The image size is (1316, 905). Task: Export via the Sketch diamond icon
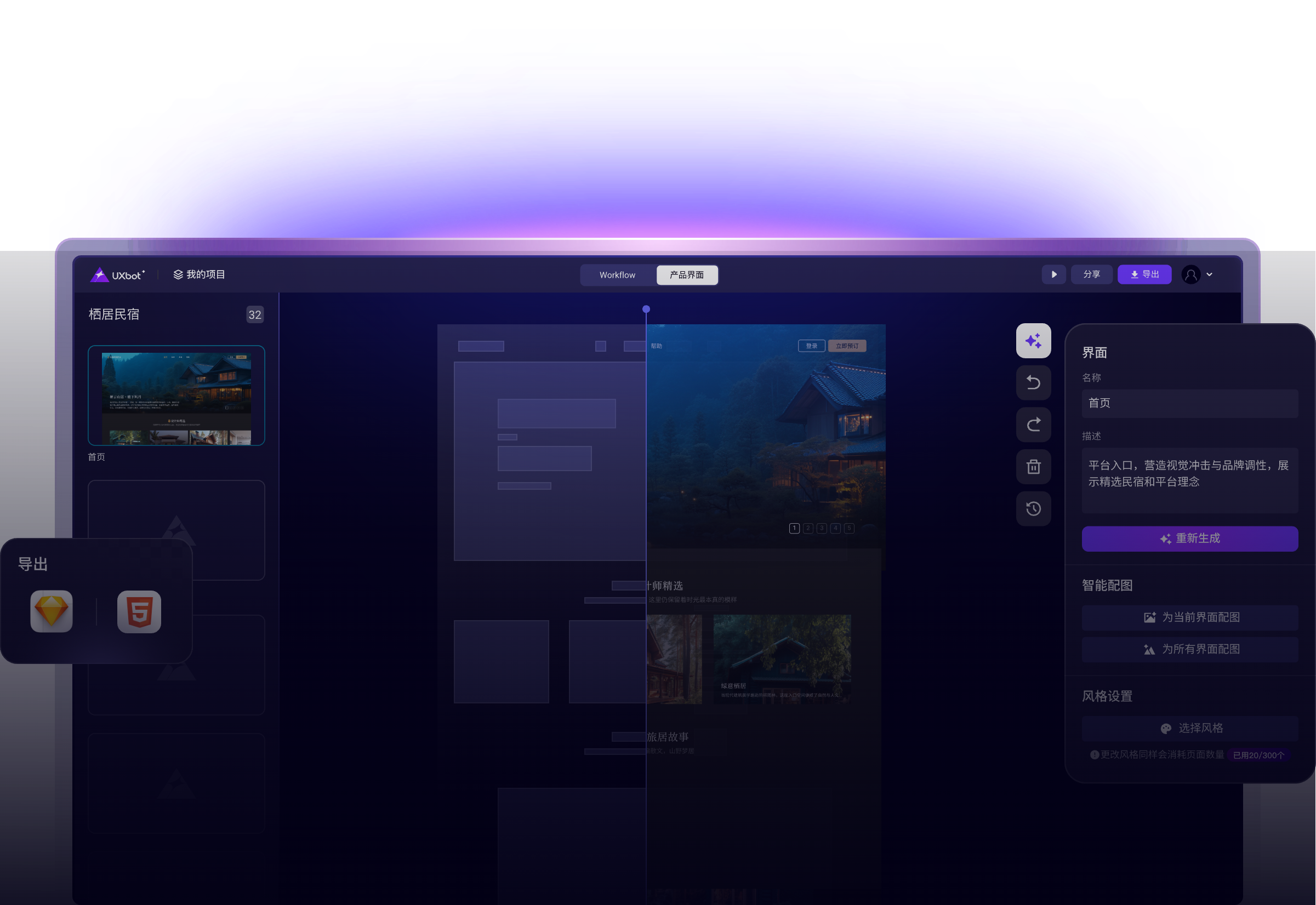click(52, 611)
